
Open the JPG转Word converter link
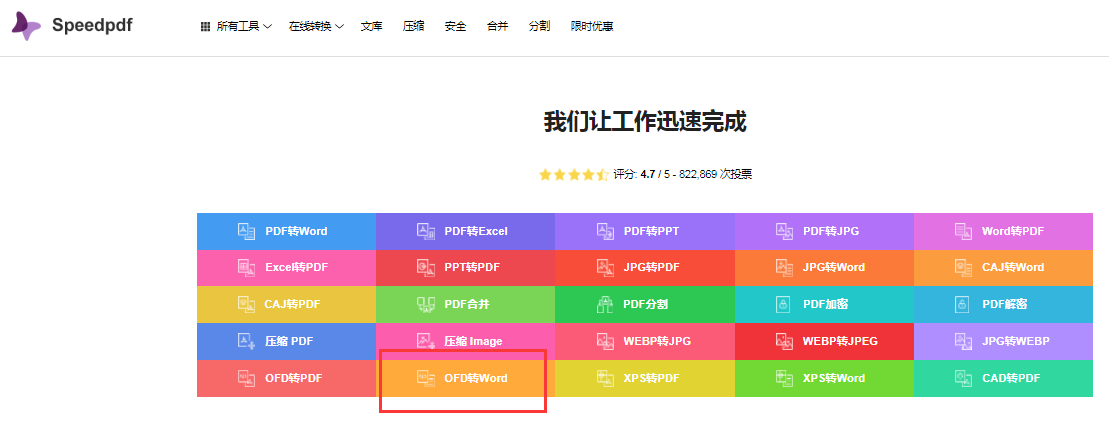pos(824,268)
